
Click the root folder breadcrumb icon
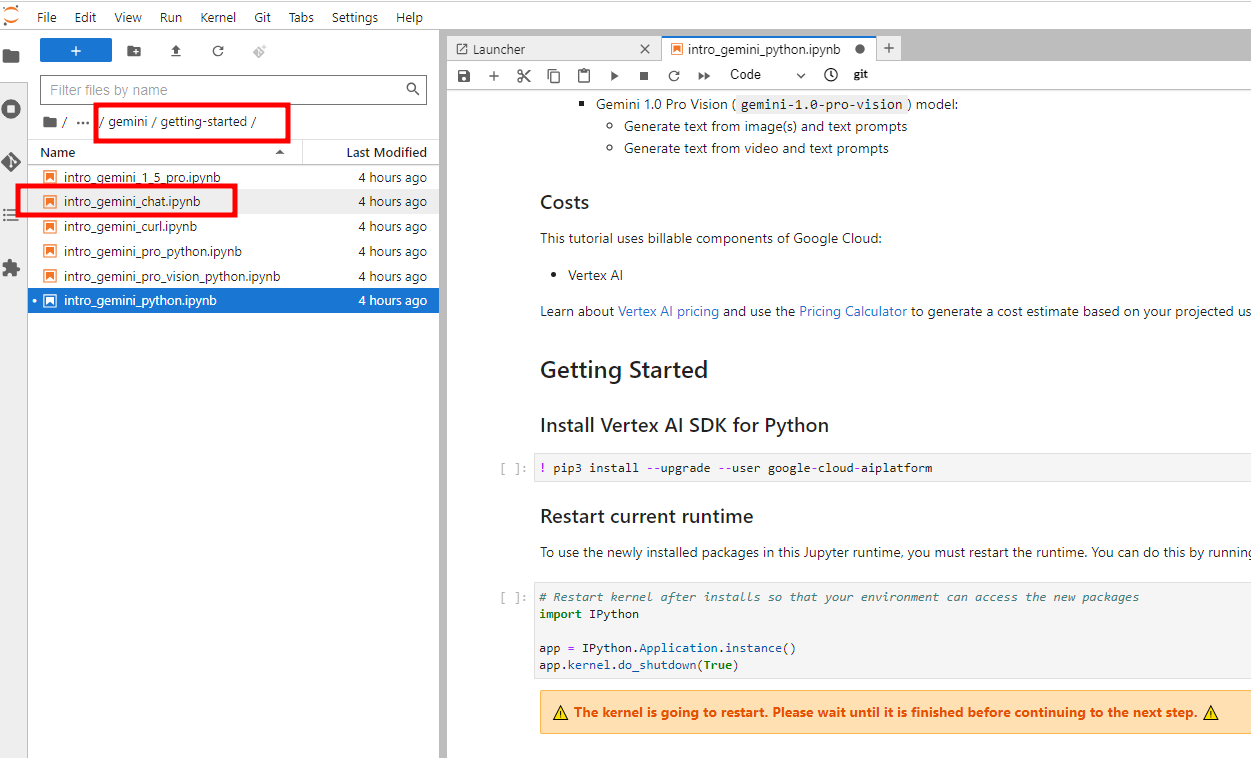click(50, 122)
